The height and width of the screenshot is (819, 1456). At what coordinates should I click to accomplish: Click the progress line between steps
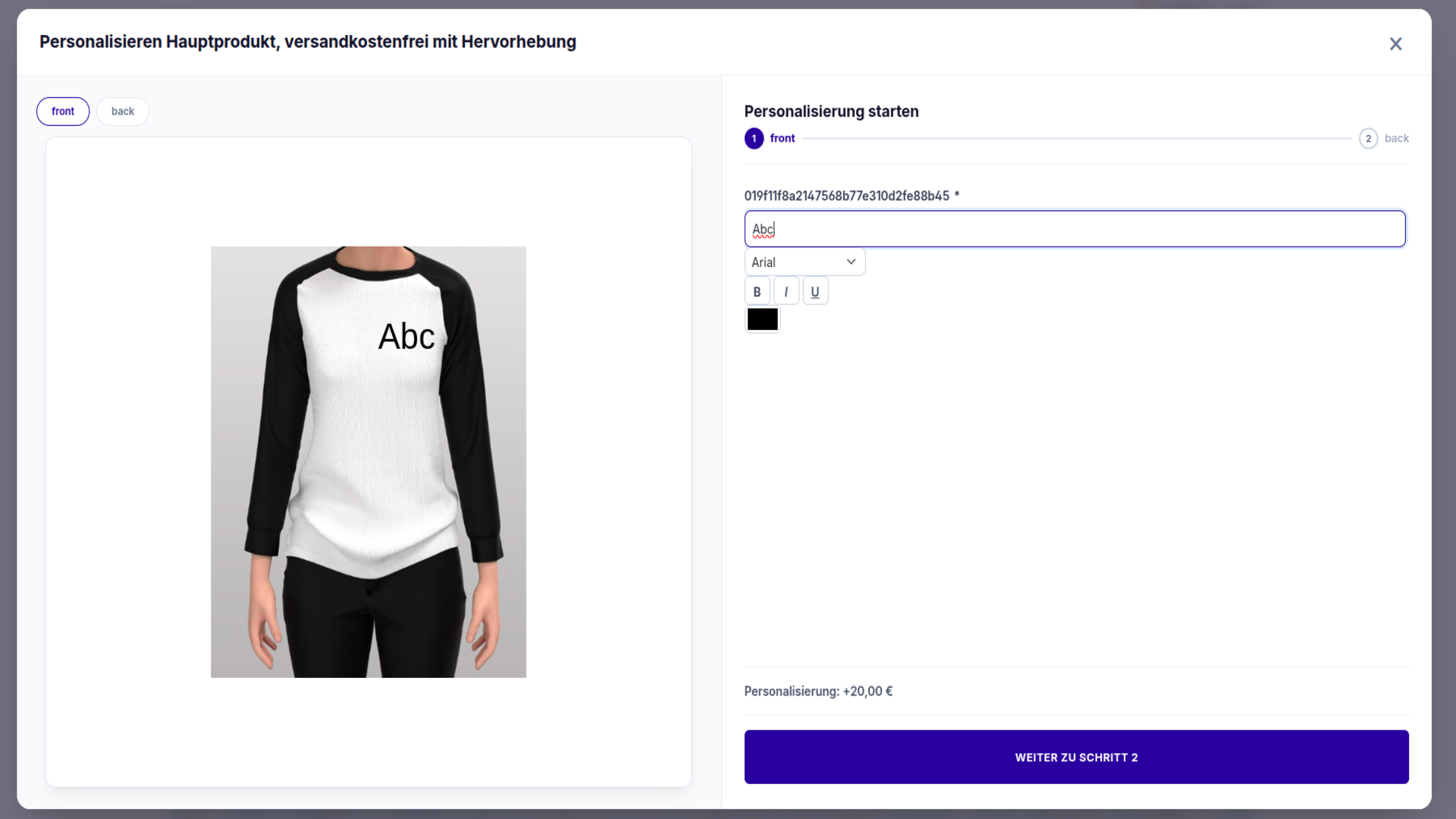1077,139
